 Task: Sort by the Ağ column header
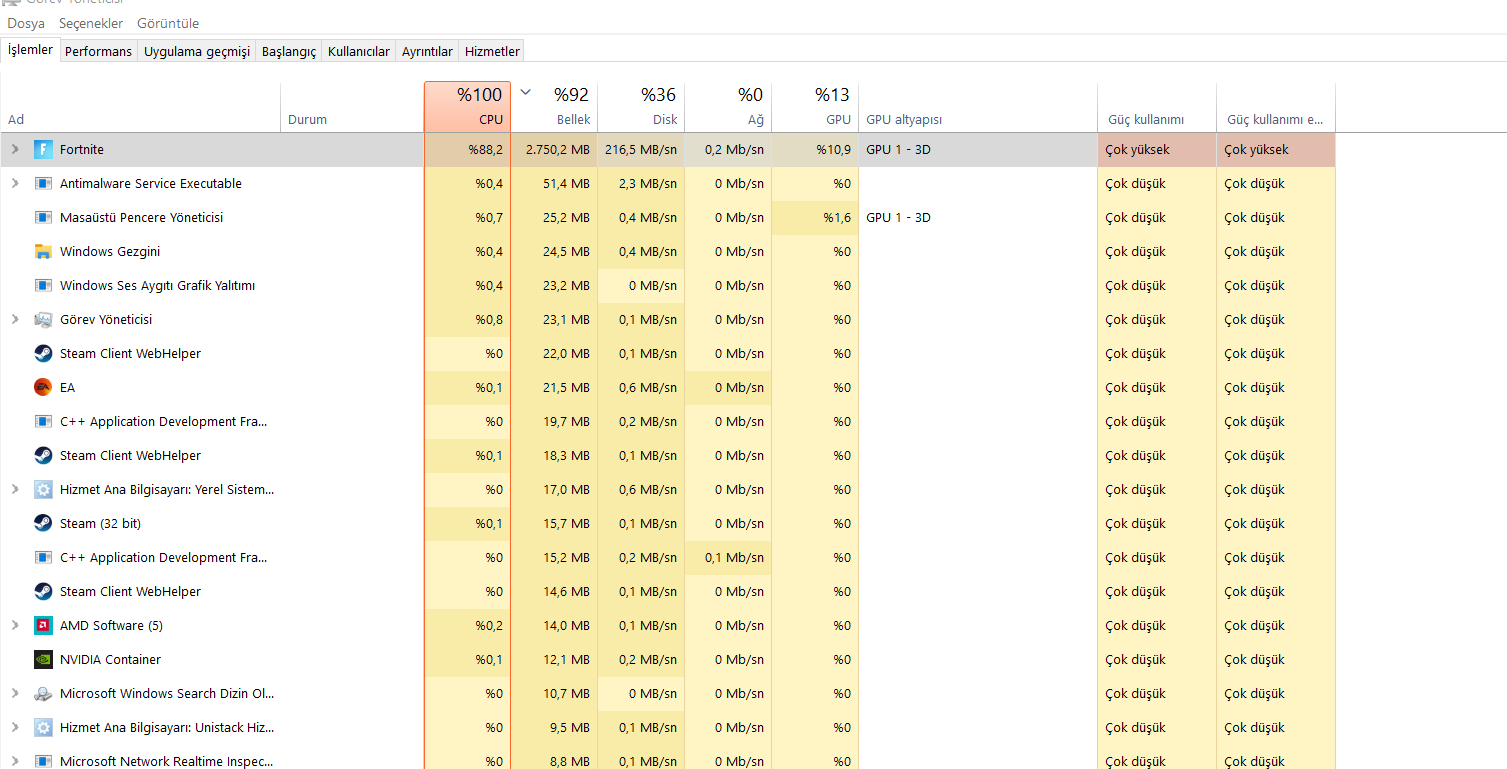pyautogui.click(x=728, y=107)
